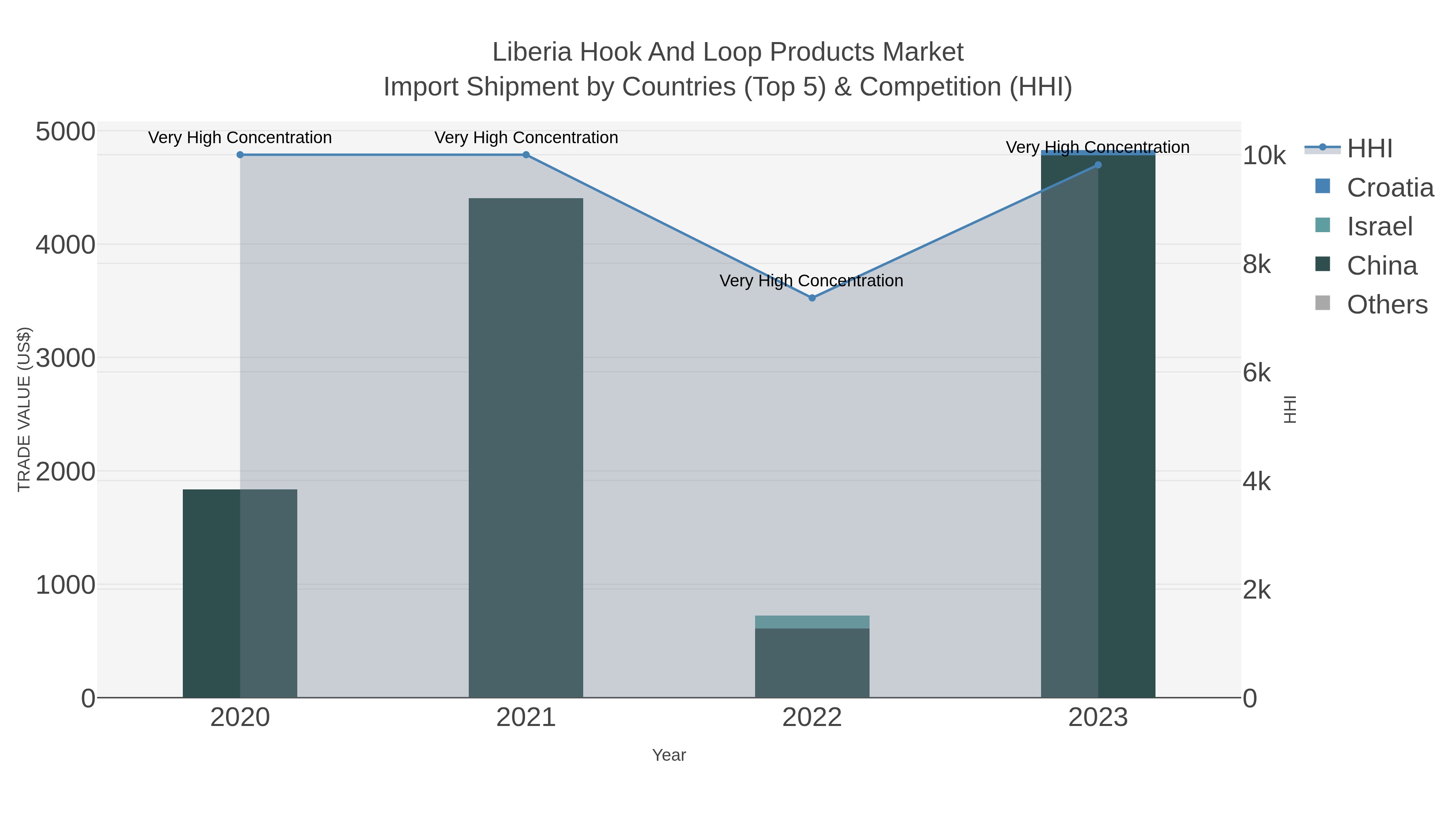1456x819 pixels.
Task: Click the HHI line marker for 2021
Action: [526, 155]
